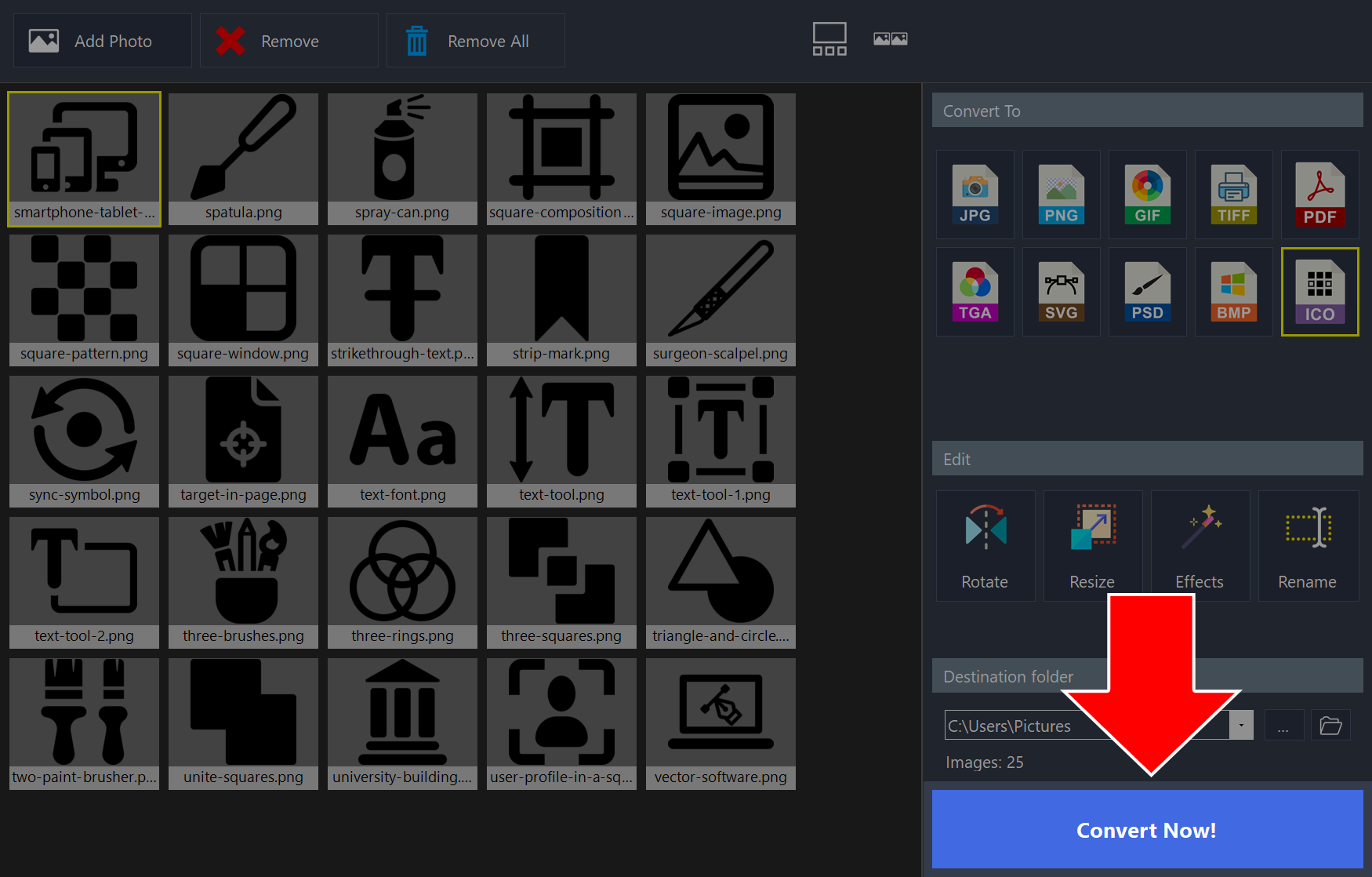Choose PNG conversion format
This screenshot has width=1372, height=877.
tap(1062, 195)
